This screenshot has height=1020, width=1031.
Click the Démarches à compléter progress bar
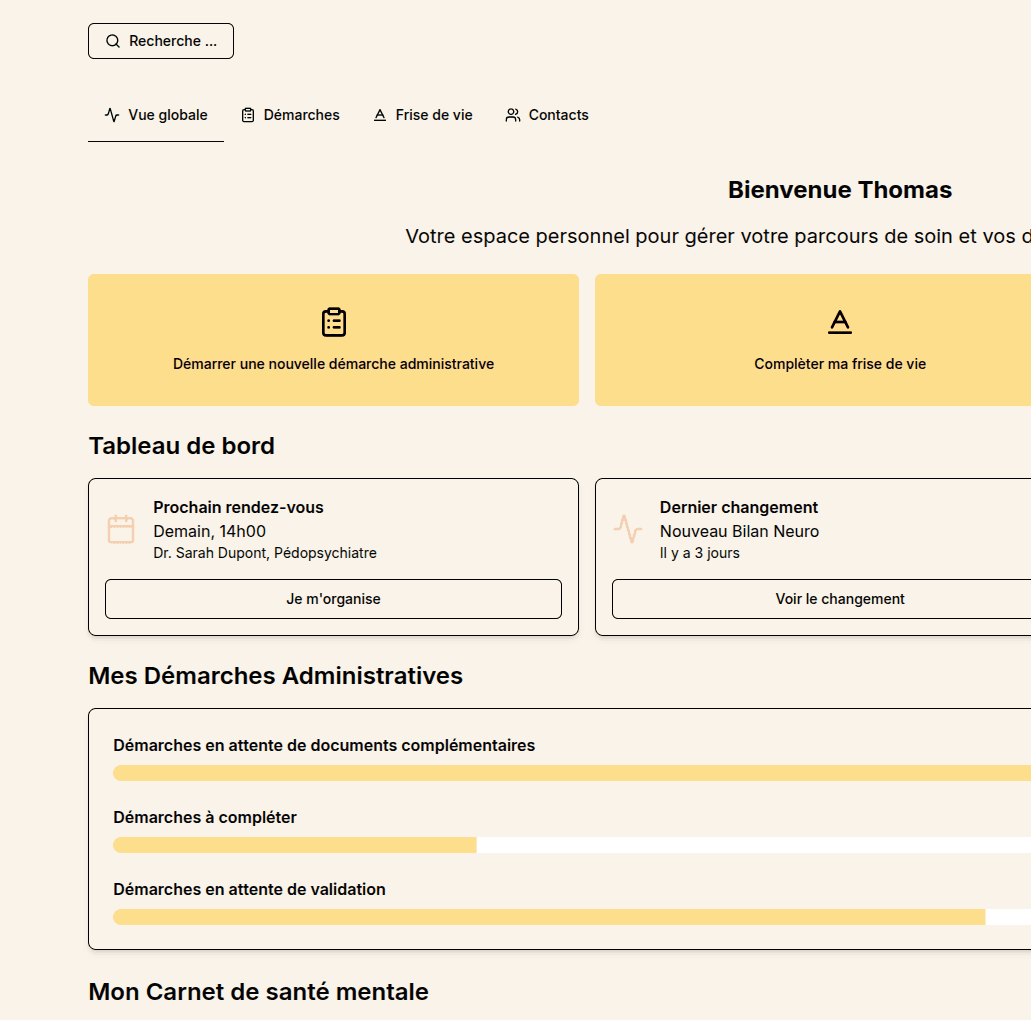572,845
